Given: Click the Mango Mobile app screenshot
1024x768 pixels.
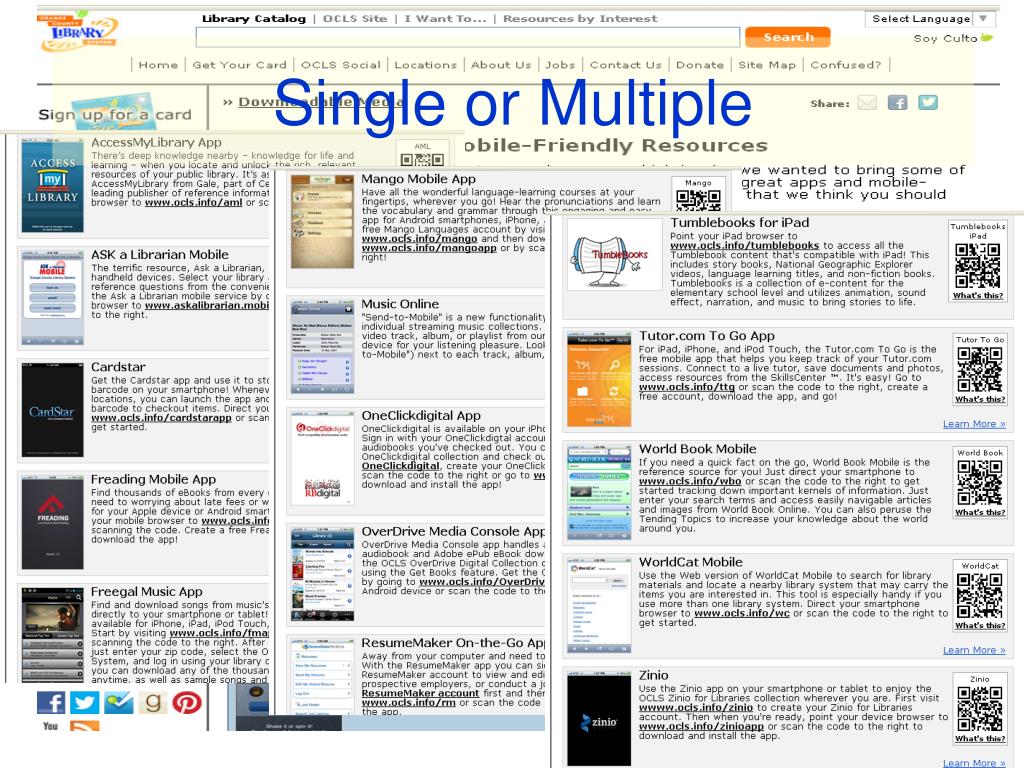Looking at the screenshot, I should coord(323,222).
